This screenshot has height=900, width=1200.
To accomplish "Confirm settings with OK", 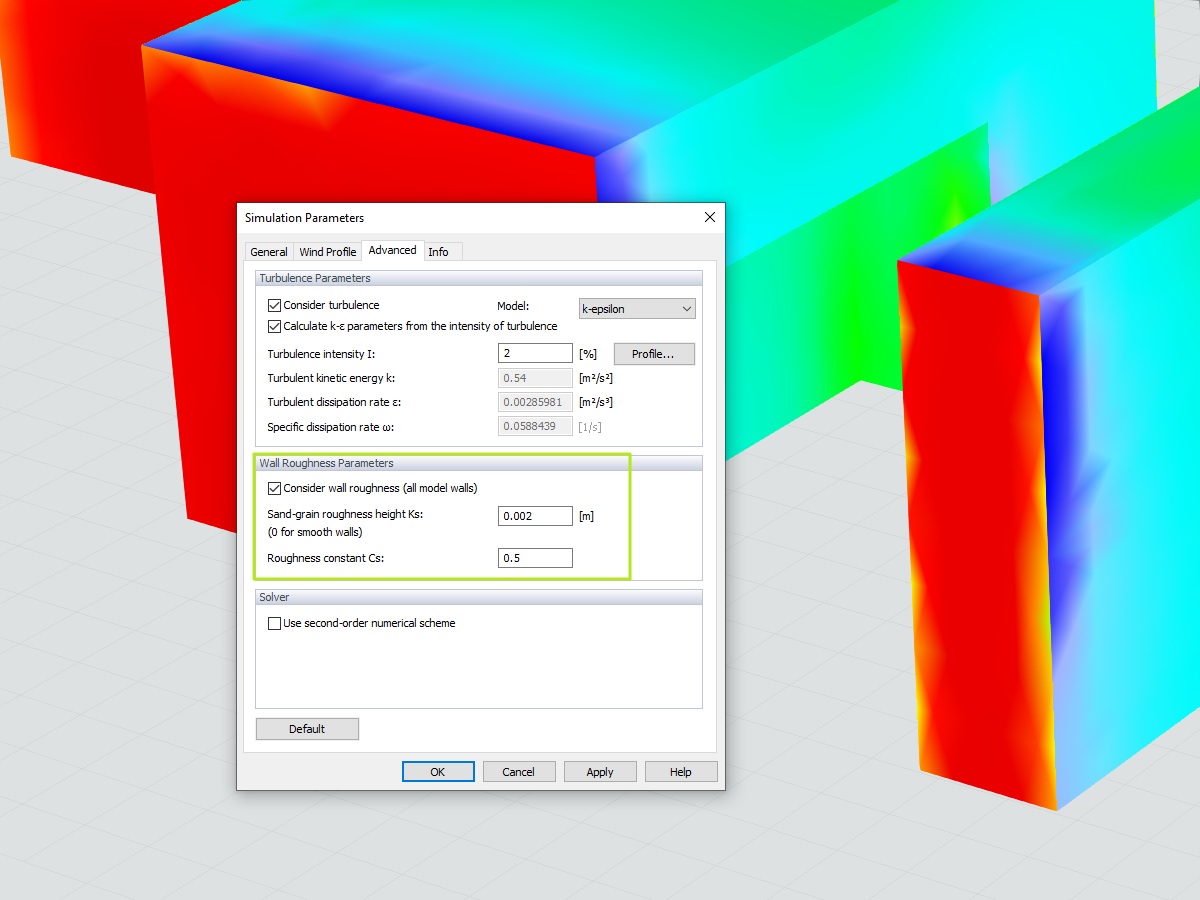I will (438, 771).
